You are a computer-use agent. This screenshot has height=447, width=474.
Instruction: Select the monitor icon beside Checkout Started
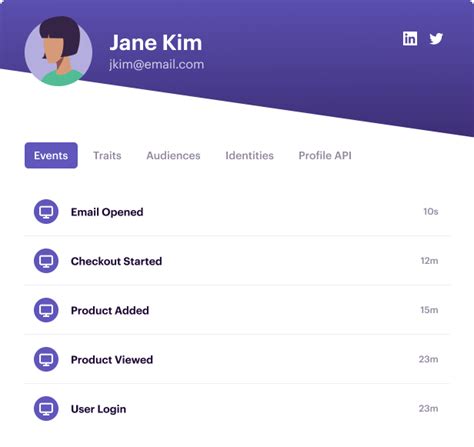(46, 261)
